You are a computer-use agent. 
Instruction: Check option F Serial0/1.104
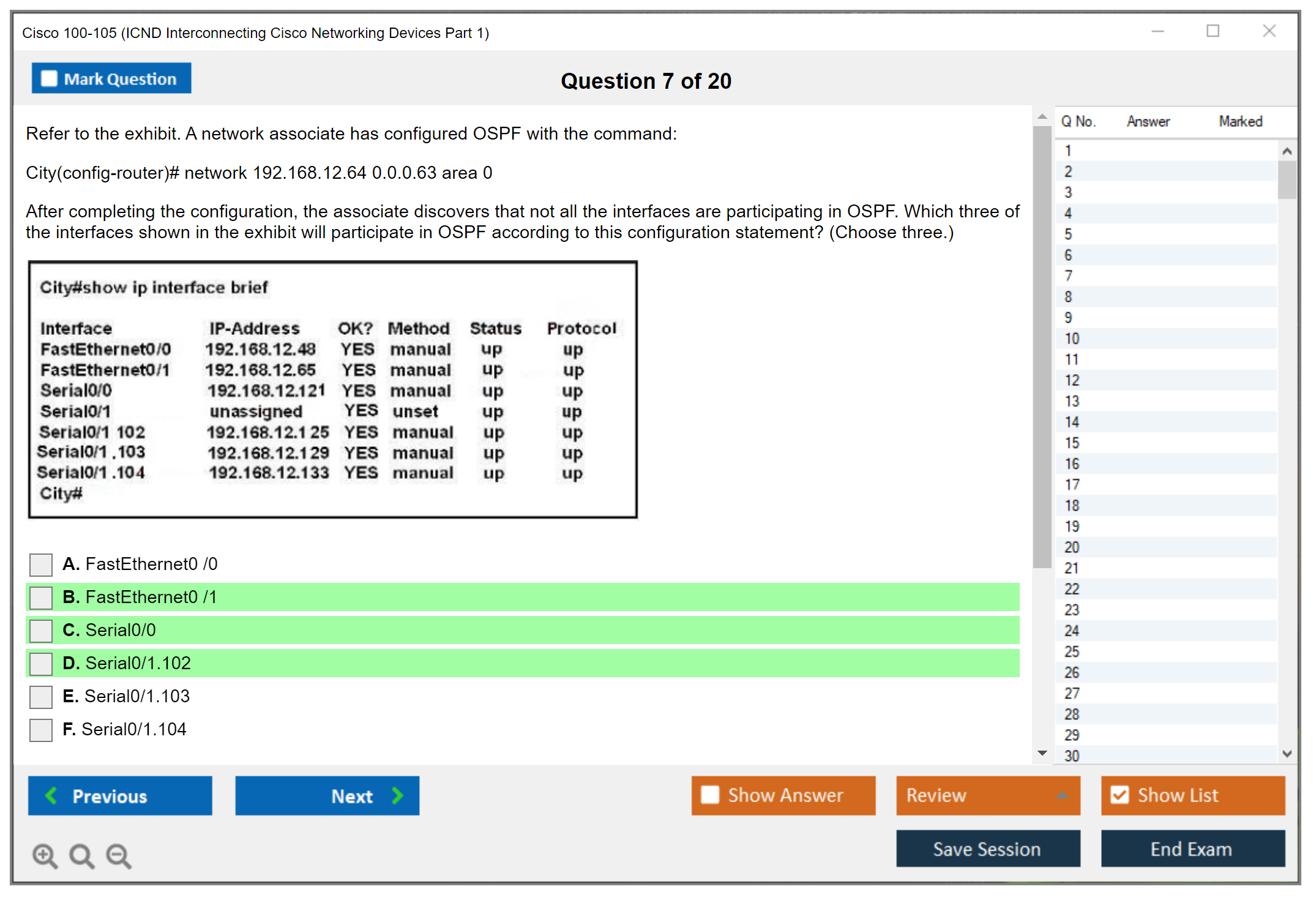pyautogui.click(x=41, y=729)
